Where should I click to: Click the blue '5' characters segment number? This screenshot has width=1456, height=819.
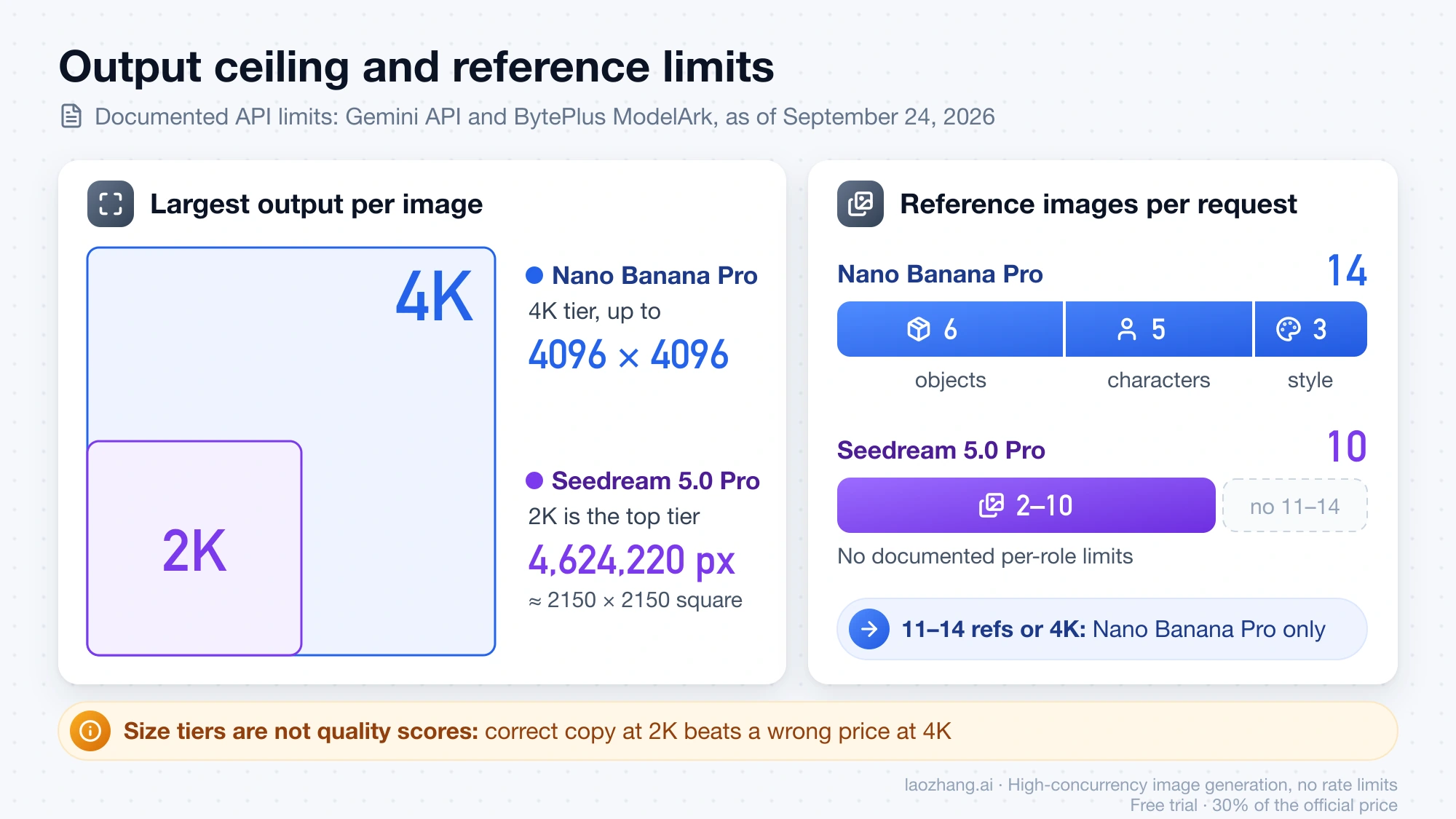coord(1158,329)
